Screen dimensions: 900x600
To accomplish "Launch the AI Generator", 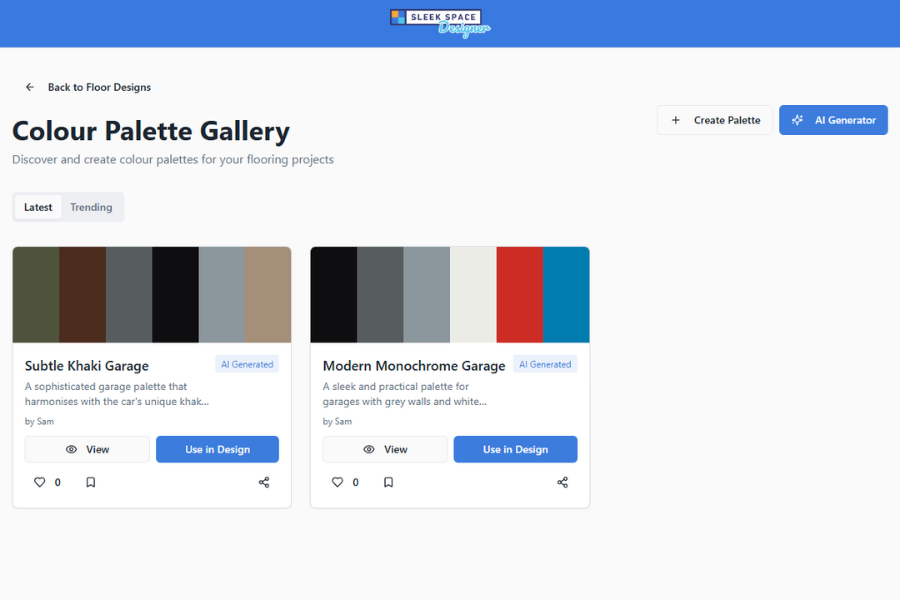I will coord(833,120).
